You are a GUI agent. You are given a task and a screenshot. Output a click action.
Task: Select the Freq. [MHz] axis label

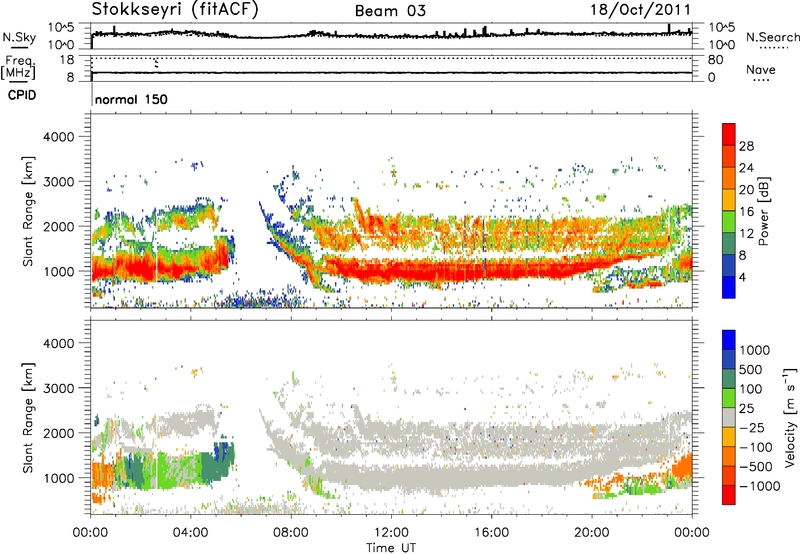coord(18,68)
